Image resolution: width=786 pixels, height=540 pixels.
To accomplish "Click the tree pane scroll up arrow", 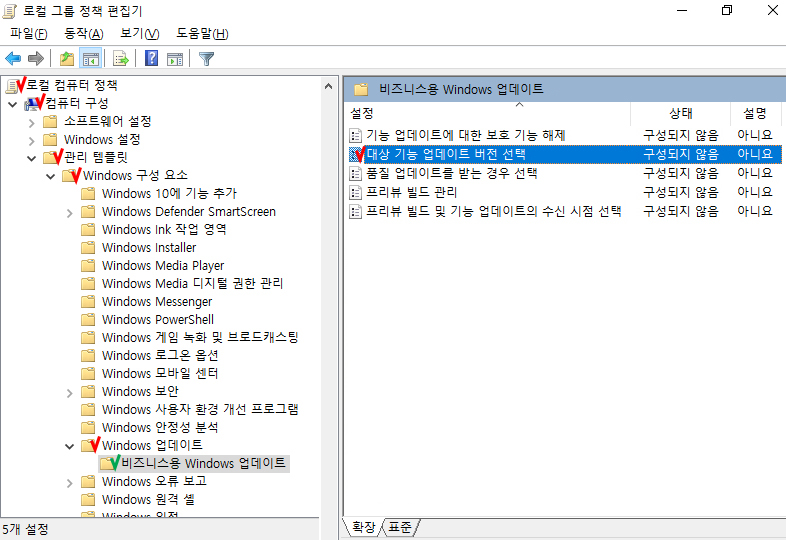I will pyautogui.click(x=328, y=86).
